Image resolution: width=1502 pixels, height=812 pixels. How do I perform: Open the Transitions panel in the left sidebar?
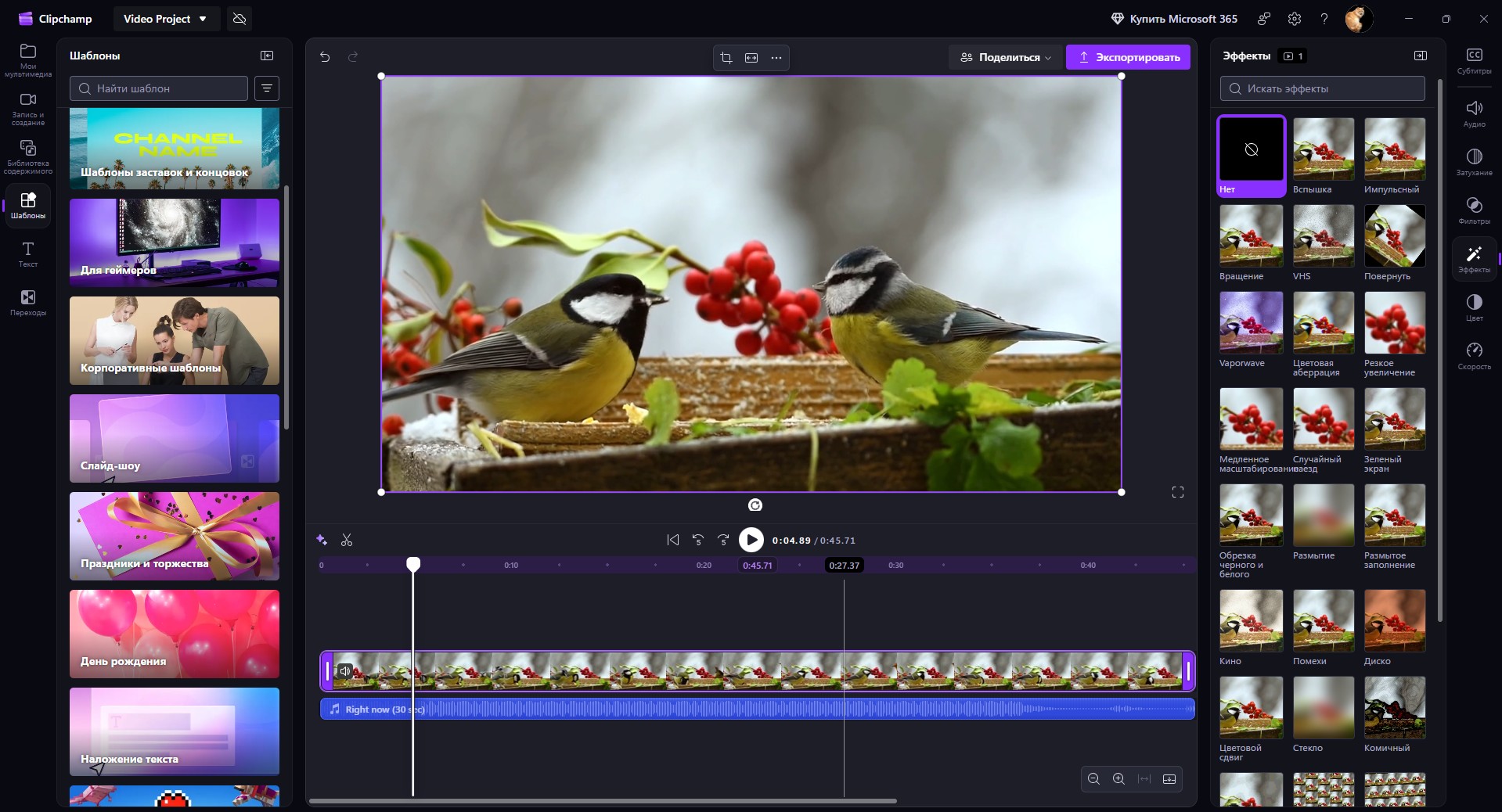click(x=28, y=302)
